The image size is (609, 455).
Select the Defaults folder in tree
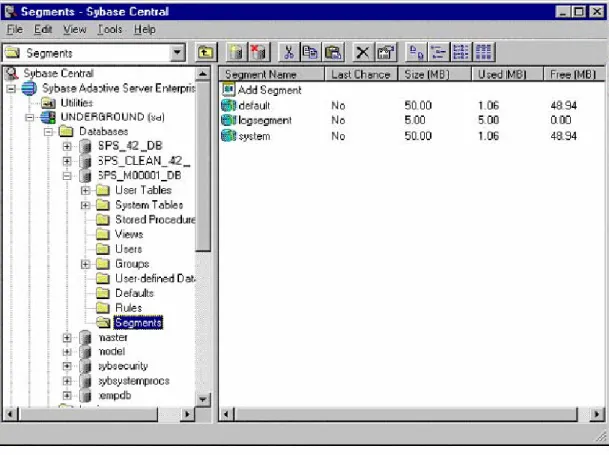click(134, 293)
